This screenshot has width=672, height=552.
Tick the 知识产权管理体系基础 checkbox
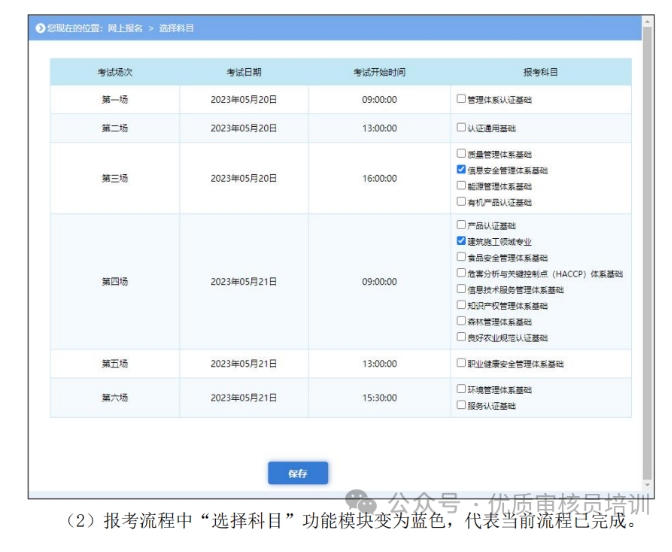click(461, 305)
